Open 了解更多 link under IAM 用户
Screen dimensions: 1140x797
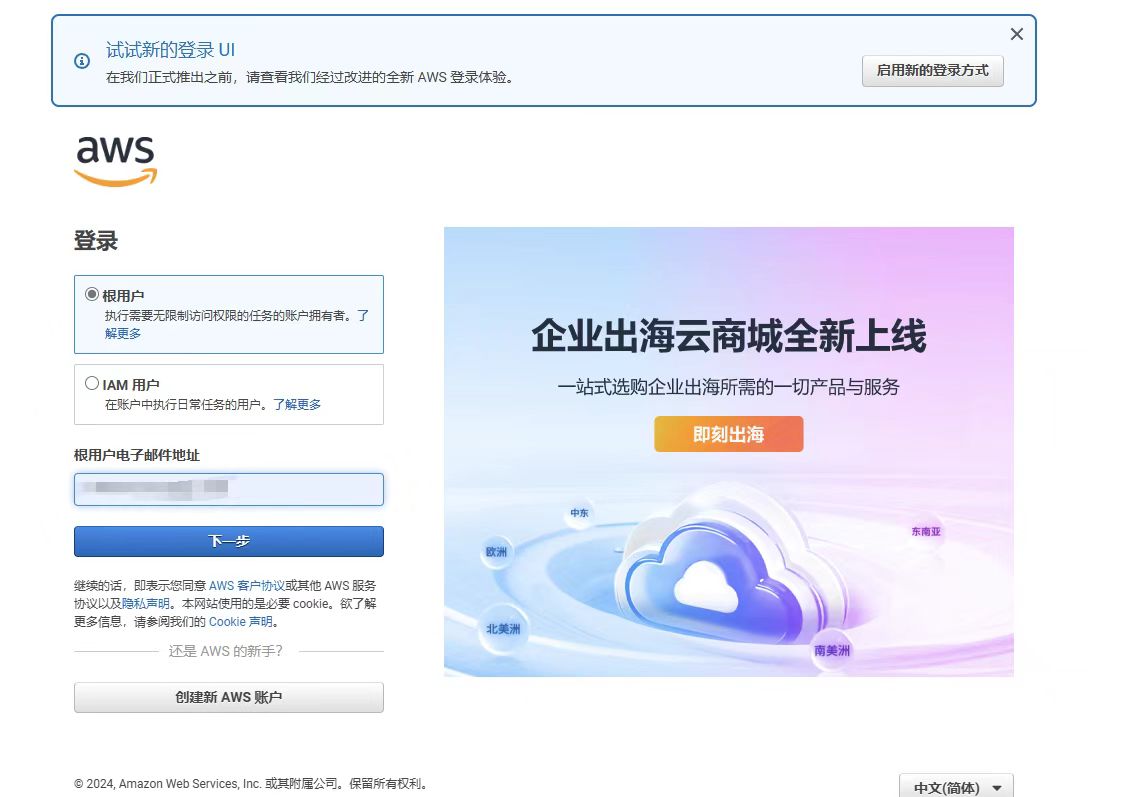[297, 404]
